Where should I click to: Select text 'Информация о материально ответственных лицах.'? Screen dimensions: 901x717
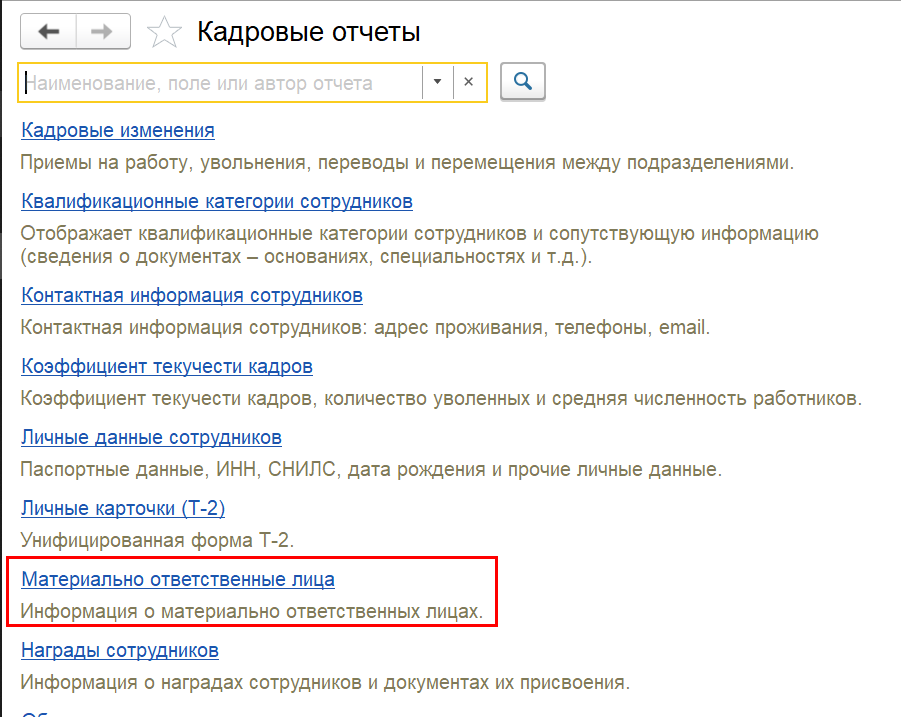pos(252,611)
